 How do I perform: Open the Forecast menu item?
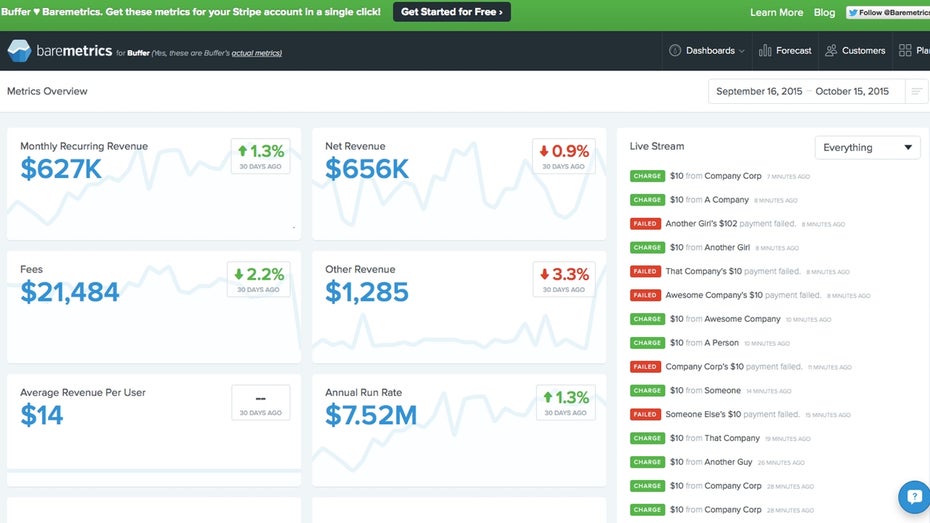tap(785, 50)
